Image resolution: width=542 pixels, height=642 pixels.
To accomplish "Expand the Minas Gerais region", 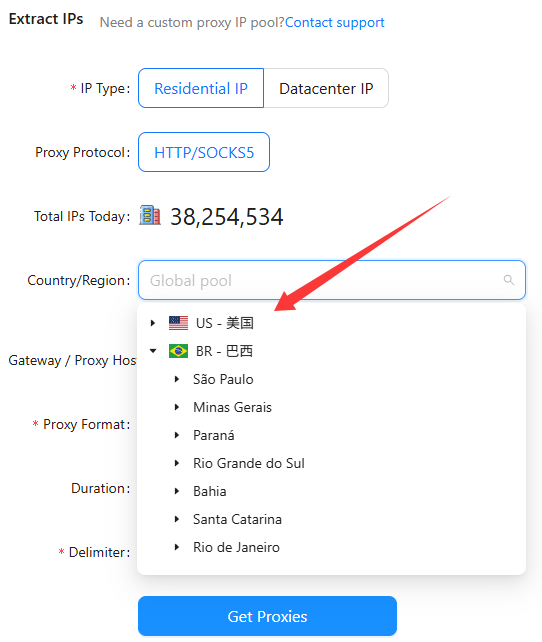I will coord(177,407).
